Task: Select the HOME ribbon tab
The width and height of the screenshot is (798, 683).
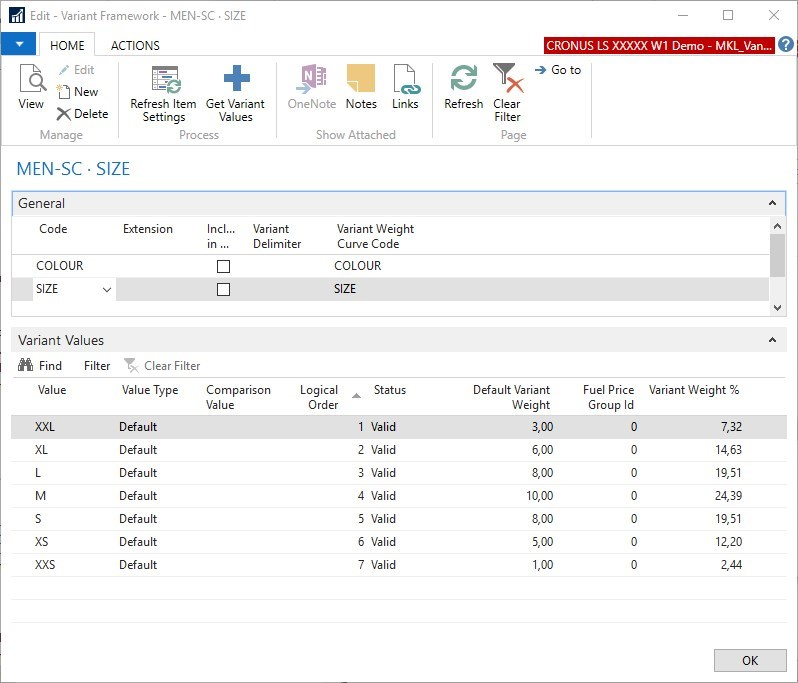Action: (67, 45)
